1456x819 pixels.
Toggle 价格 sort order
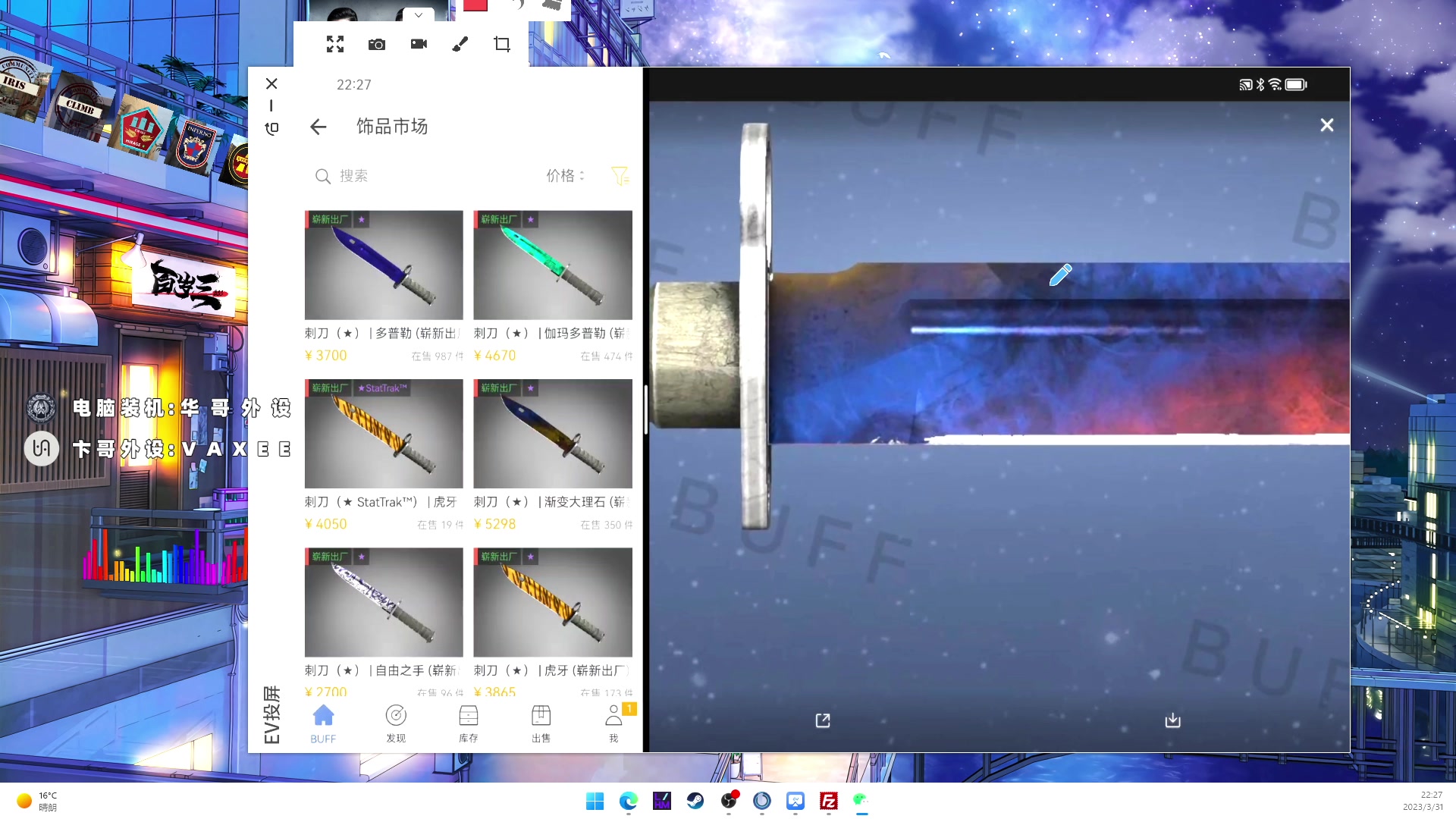[x=566, y=175]
